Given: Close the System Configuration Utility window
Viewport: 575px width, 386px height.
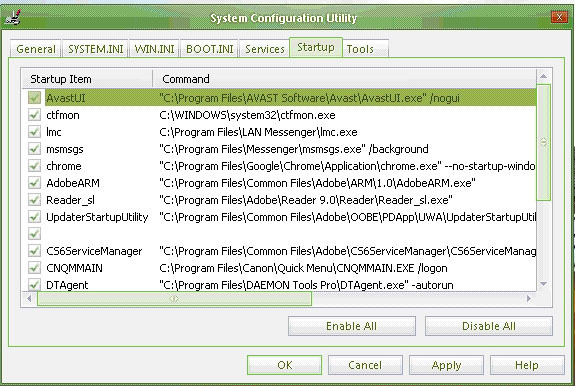Looking at the screenshot, I should click(x=559, y=17).
